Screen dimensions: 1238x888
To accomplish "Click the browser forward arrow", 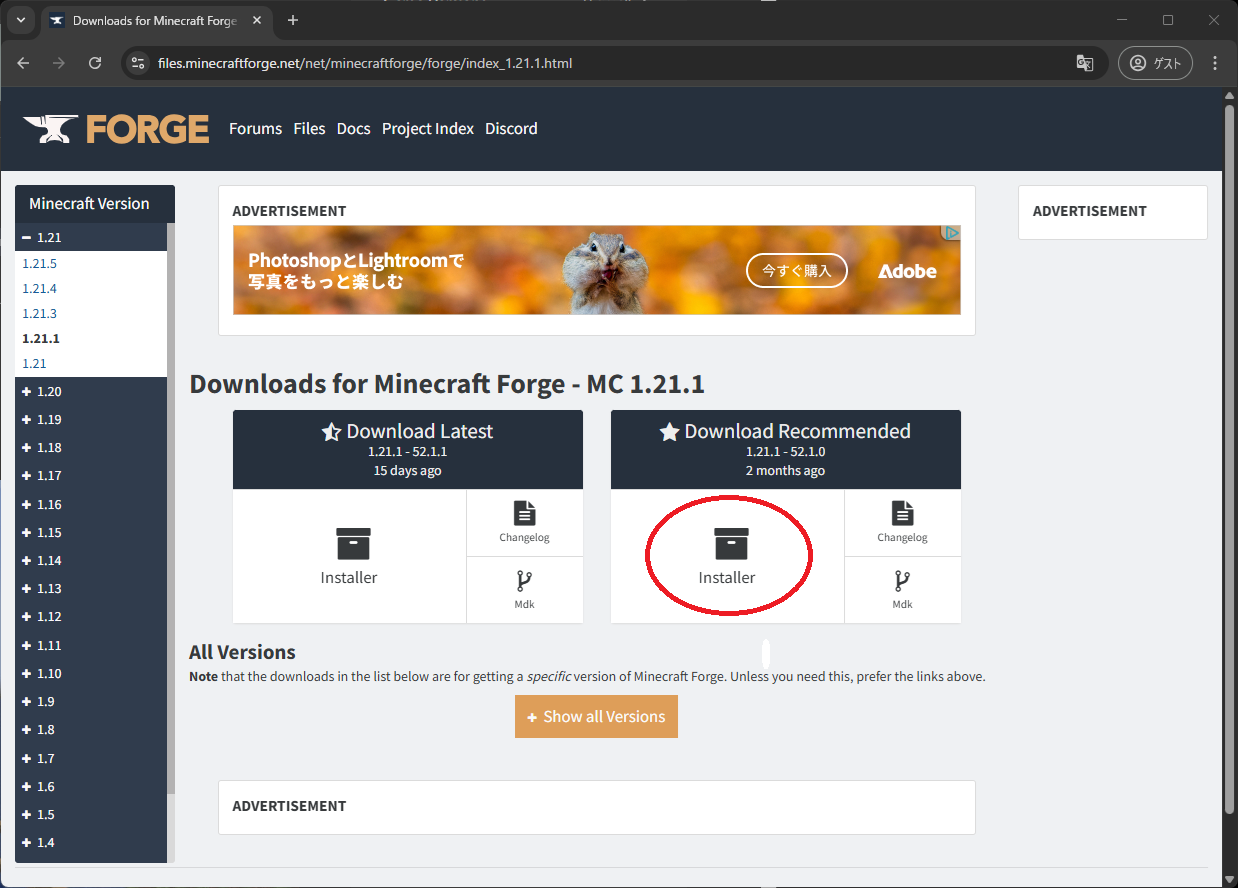I will click(59, 63).
